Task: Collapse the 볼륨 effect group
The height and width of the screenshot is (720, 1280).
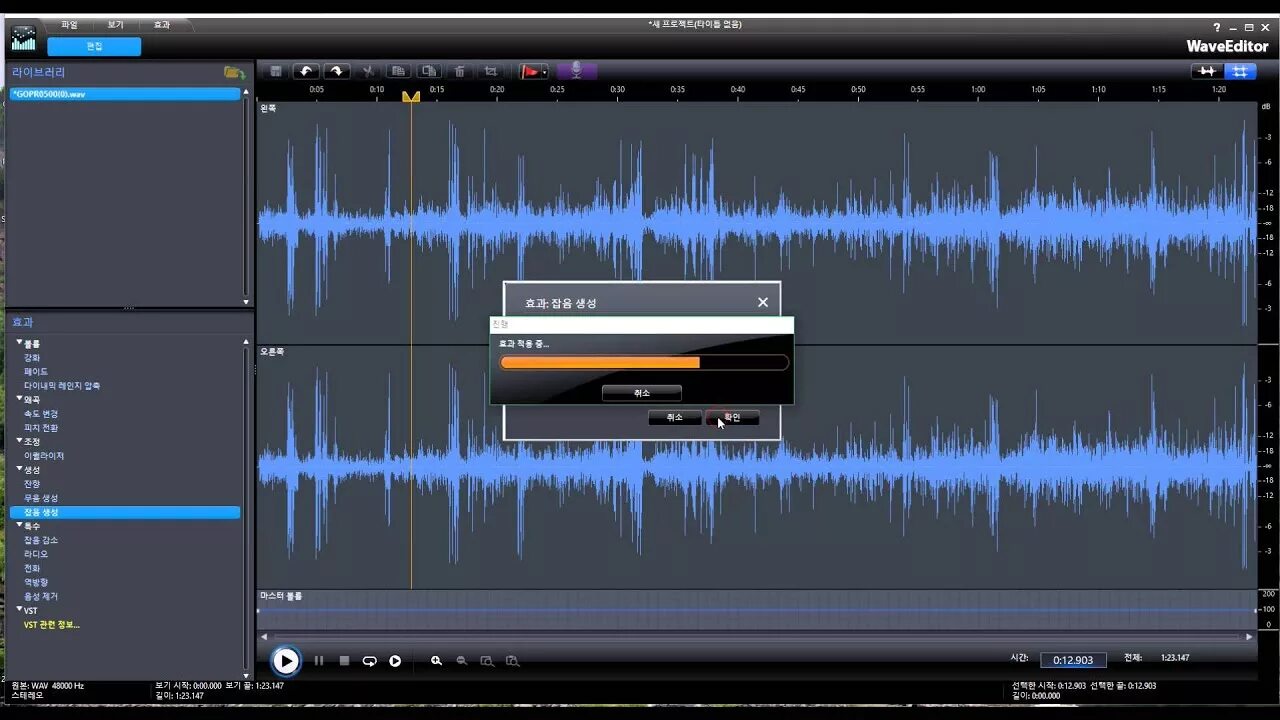Action: 19,343
